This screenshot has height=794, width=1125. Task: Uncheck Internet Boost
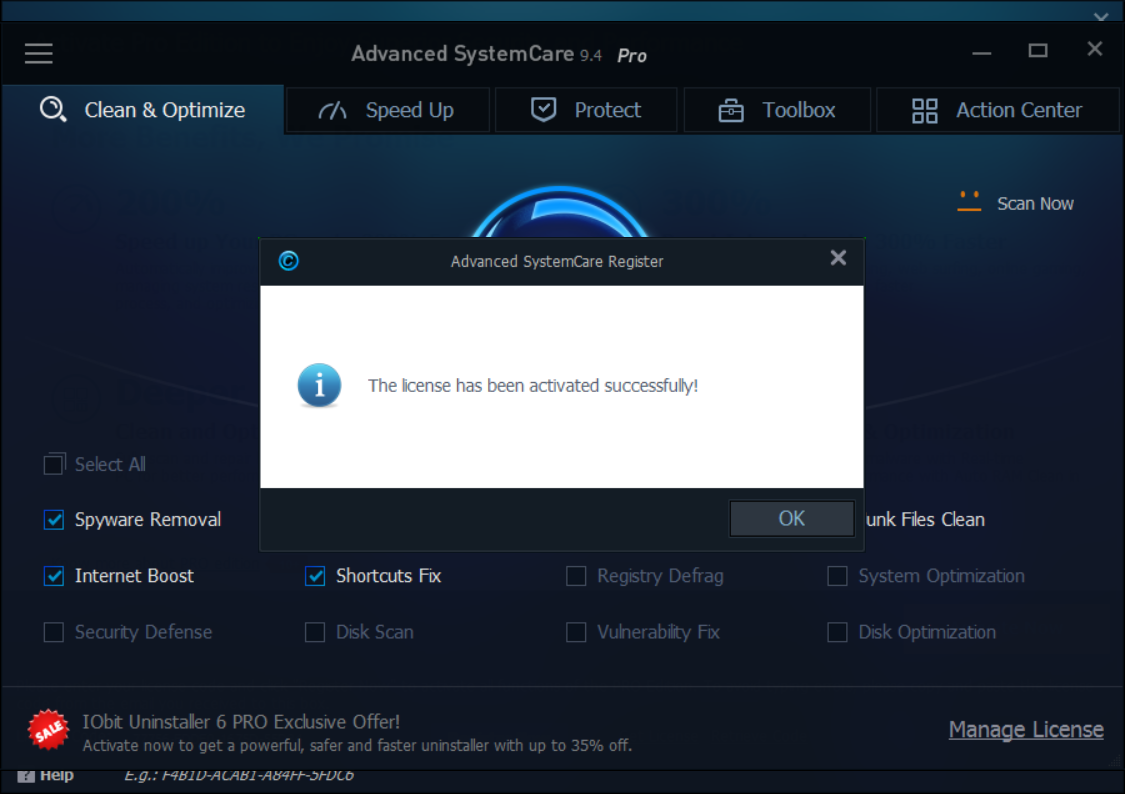[54, 576]
